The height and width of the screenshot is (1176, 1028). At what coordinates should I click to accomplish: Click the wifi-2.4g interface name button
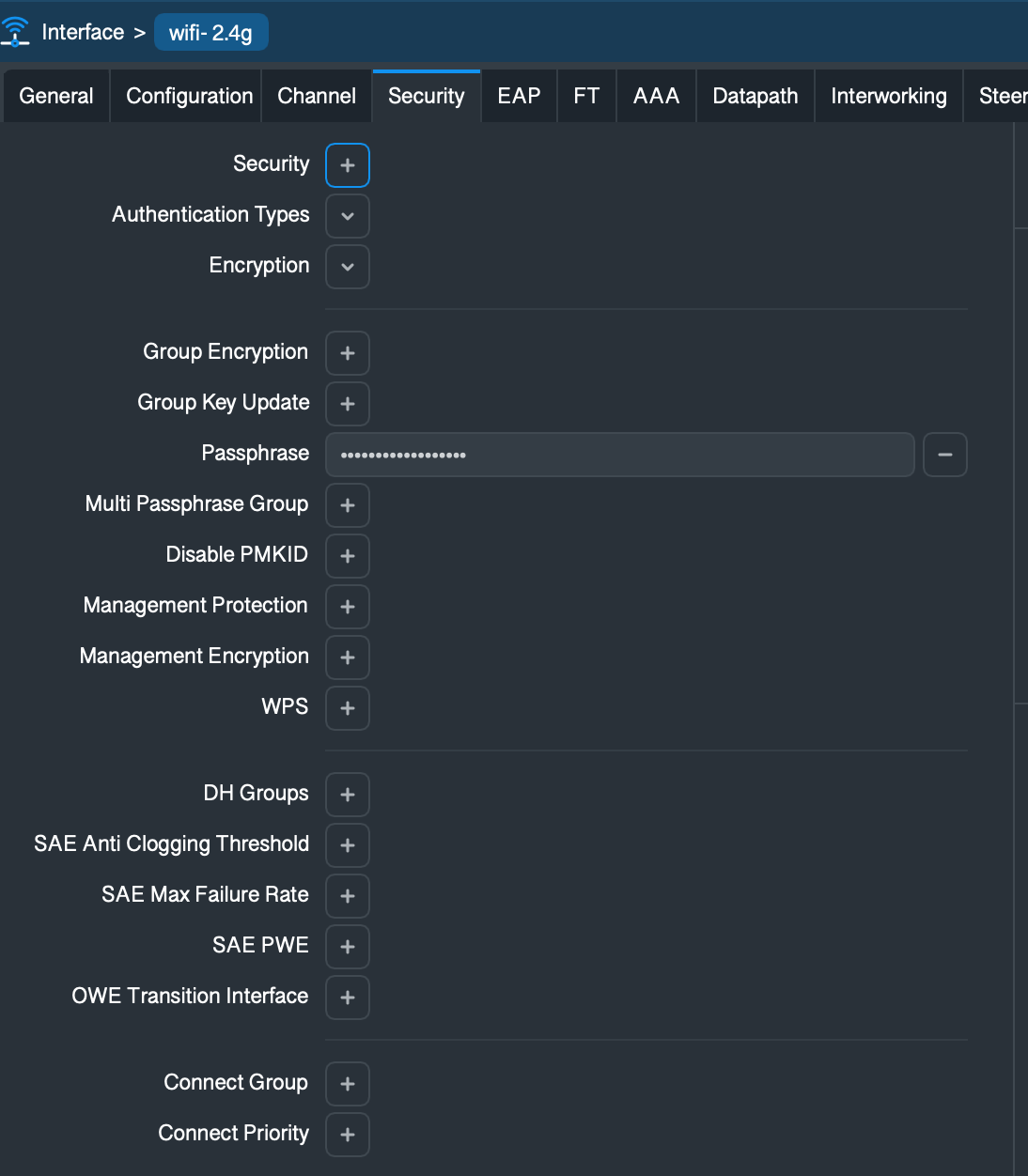[x=210, y=33]
